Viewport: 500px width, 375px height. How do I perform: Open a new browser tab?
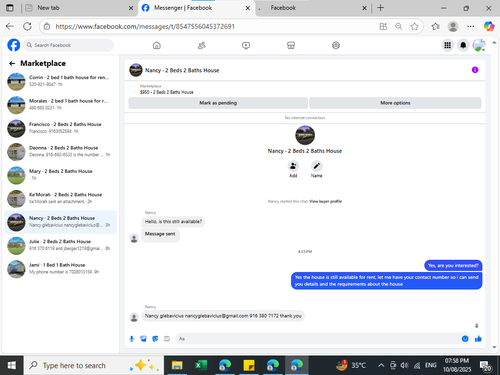[x=380, y=8]
